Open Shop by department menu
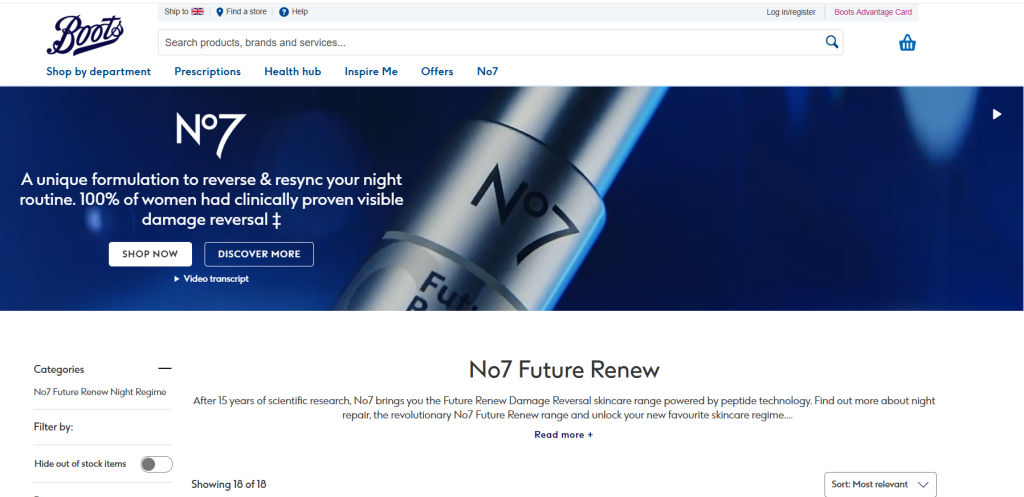1024x497 pixels. pyautogui.click(x=99, y=72)
